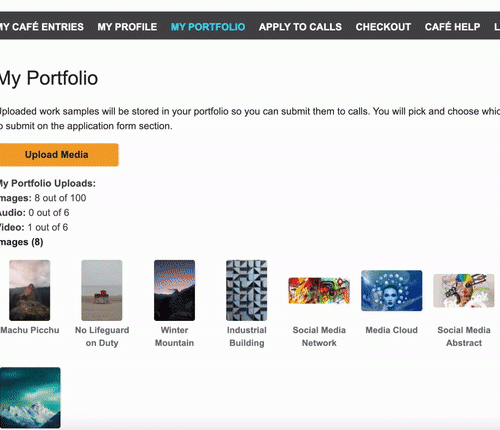The image size is (500, 430).
Task: Select the Social Media Abstract thumbnail
Action: point(464,291)
